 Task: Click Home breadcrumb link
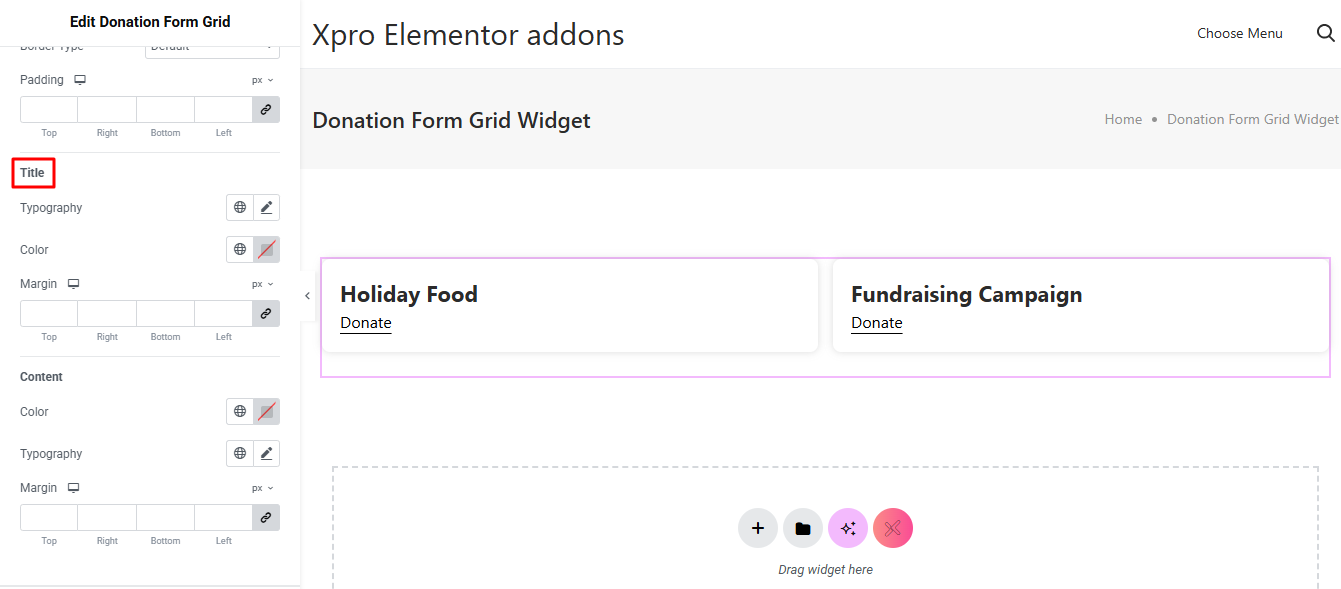click(1123, 119)
